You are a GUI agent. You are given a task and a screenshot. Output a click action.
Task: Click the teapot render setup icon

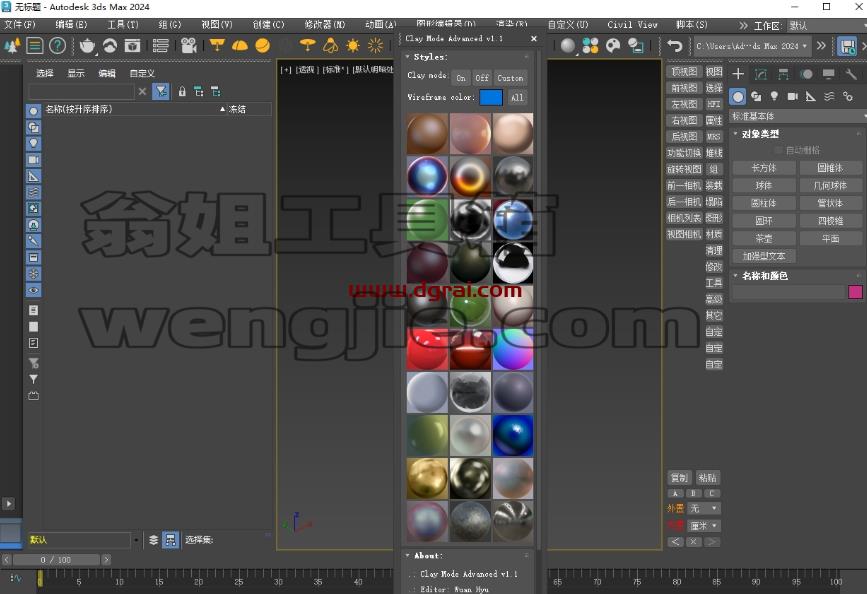pyautogui.click(x=87, y=46)
